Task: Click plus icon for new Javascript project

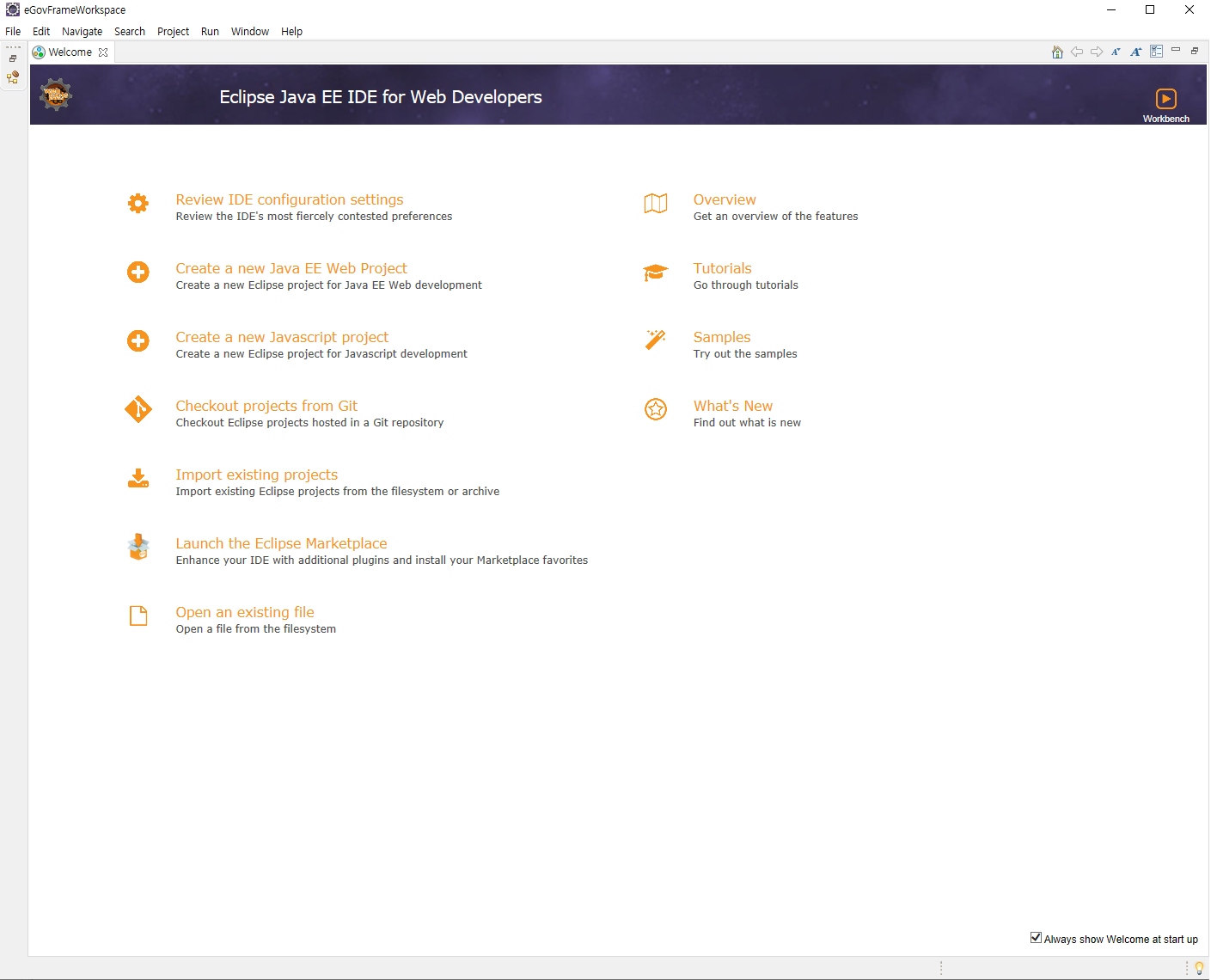Action: click(x=138, y=340)
